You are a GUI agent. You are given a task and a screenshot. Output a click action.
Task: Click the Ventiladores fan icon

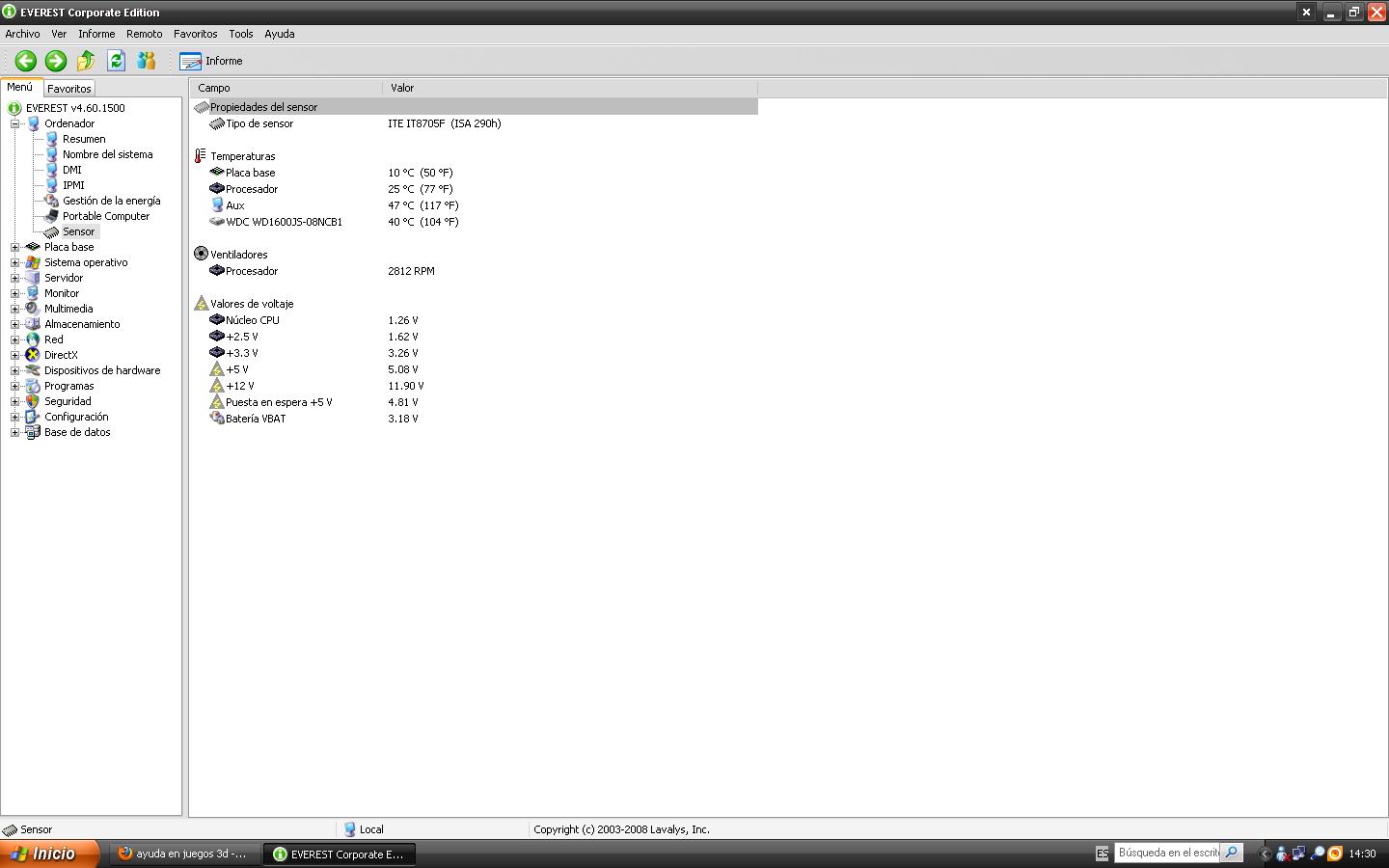[x=201, y=254]
